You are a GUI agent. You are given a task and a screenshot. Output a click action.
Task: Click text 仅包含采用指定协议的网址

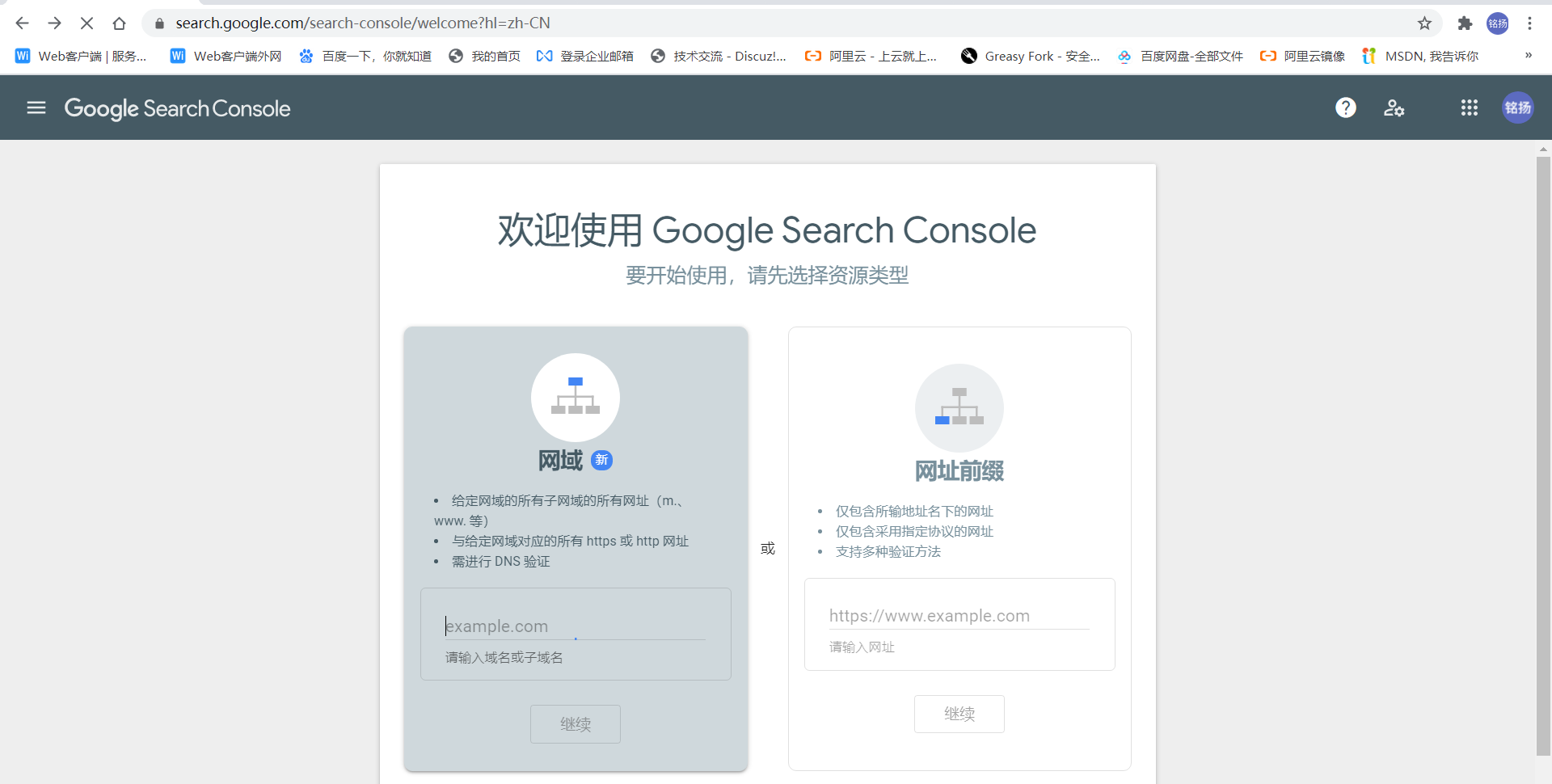click(914, 532)
